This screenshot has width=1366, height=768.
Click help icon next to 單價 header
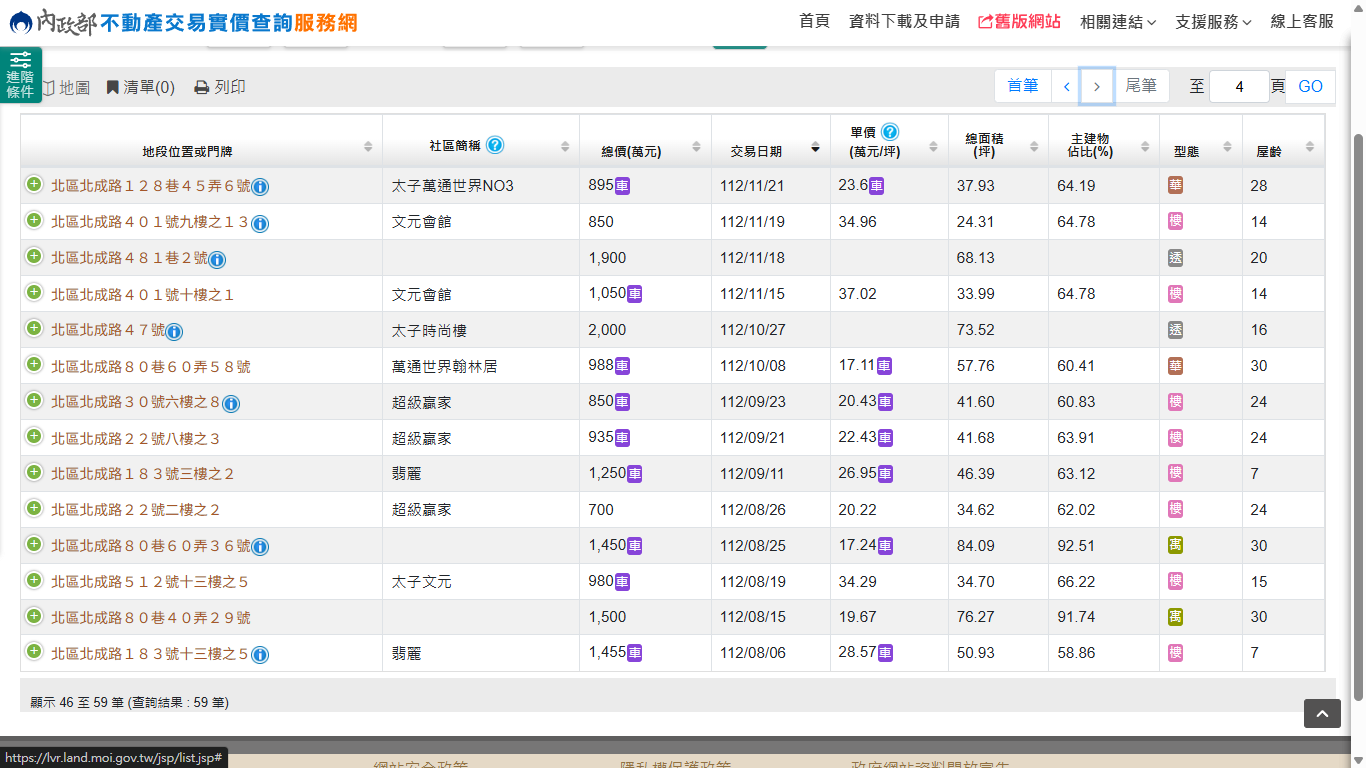[x=890, y=132]
